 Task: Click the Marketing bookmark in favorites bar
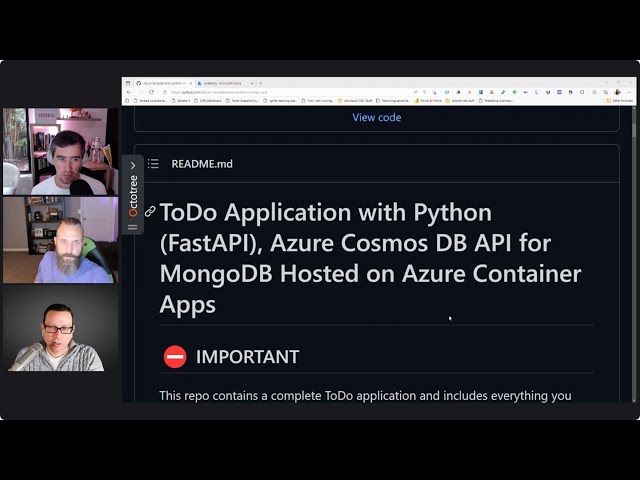click(496, 100)
